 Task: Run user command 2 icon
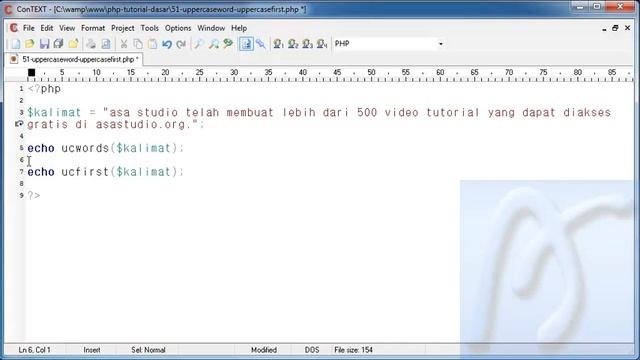293,44
